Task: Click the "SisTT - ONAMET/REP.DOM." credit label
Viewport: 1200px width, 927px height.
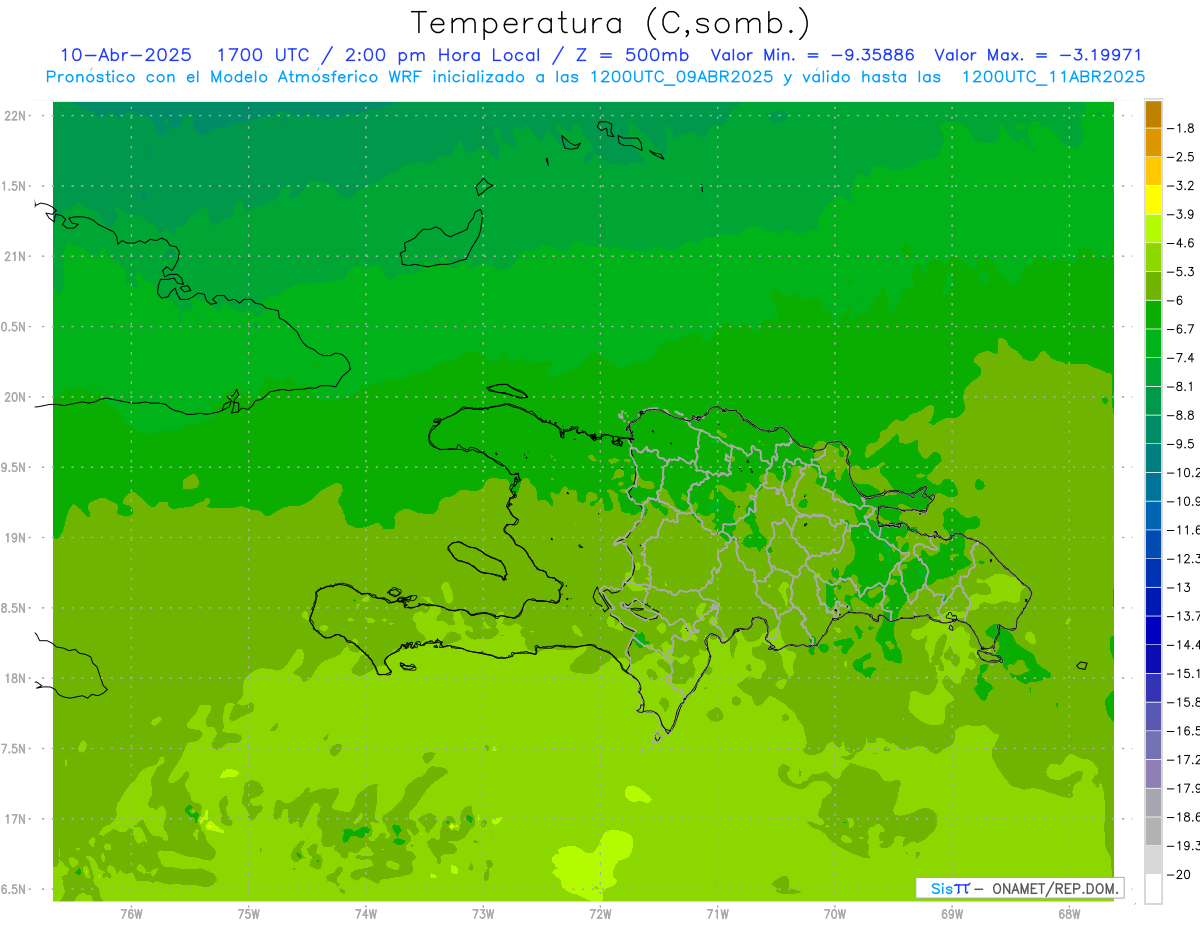Action: [x=1020, y=888]
